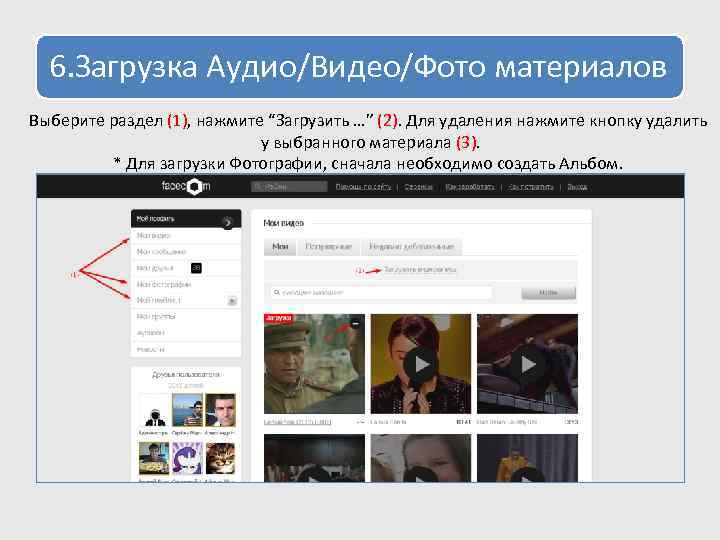
Task: Open «Мои сообщения» in the sidebar
Action: coord(161,252)
